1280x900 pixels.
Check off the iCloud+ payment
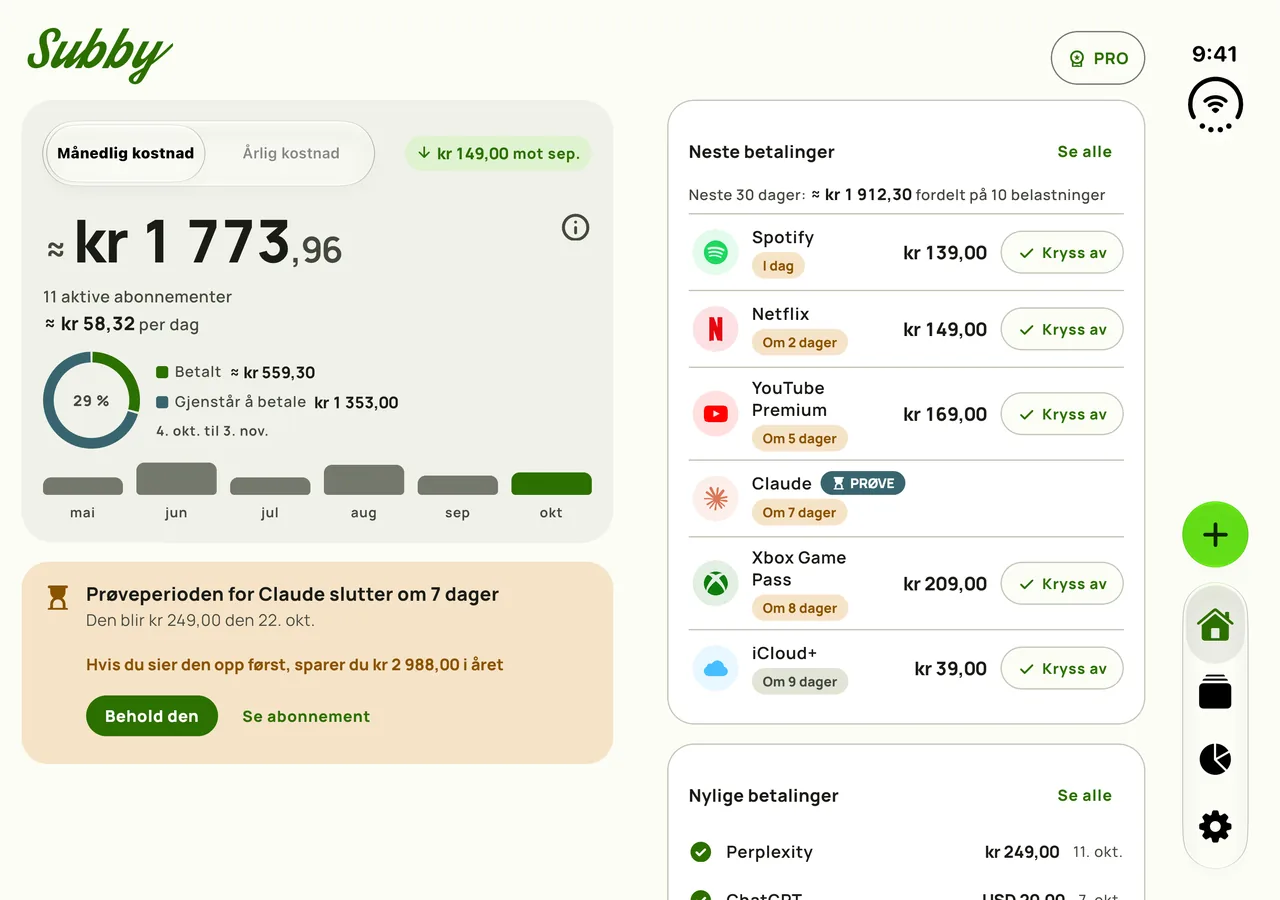point(1062,669)
